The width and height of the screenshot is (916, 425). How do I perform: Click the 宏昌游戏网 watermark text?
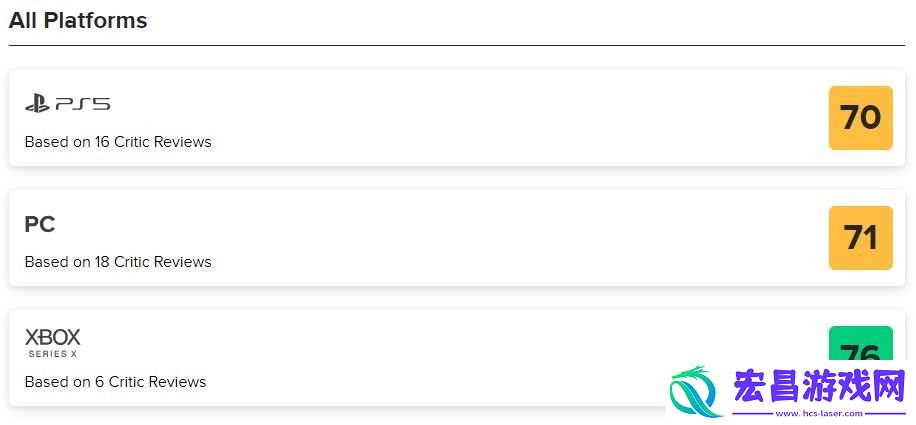(820, 388)
